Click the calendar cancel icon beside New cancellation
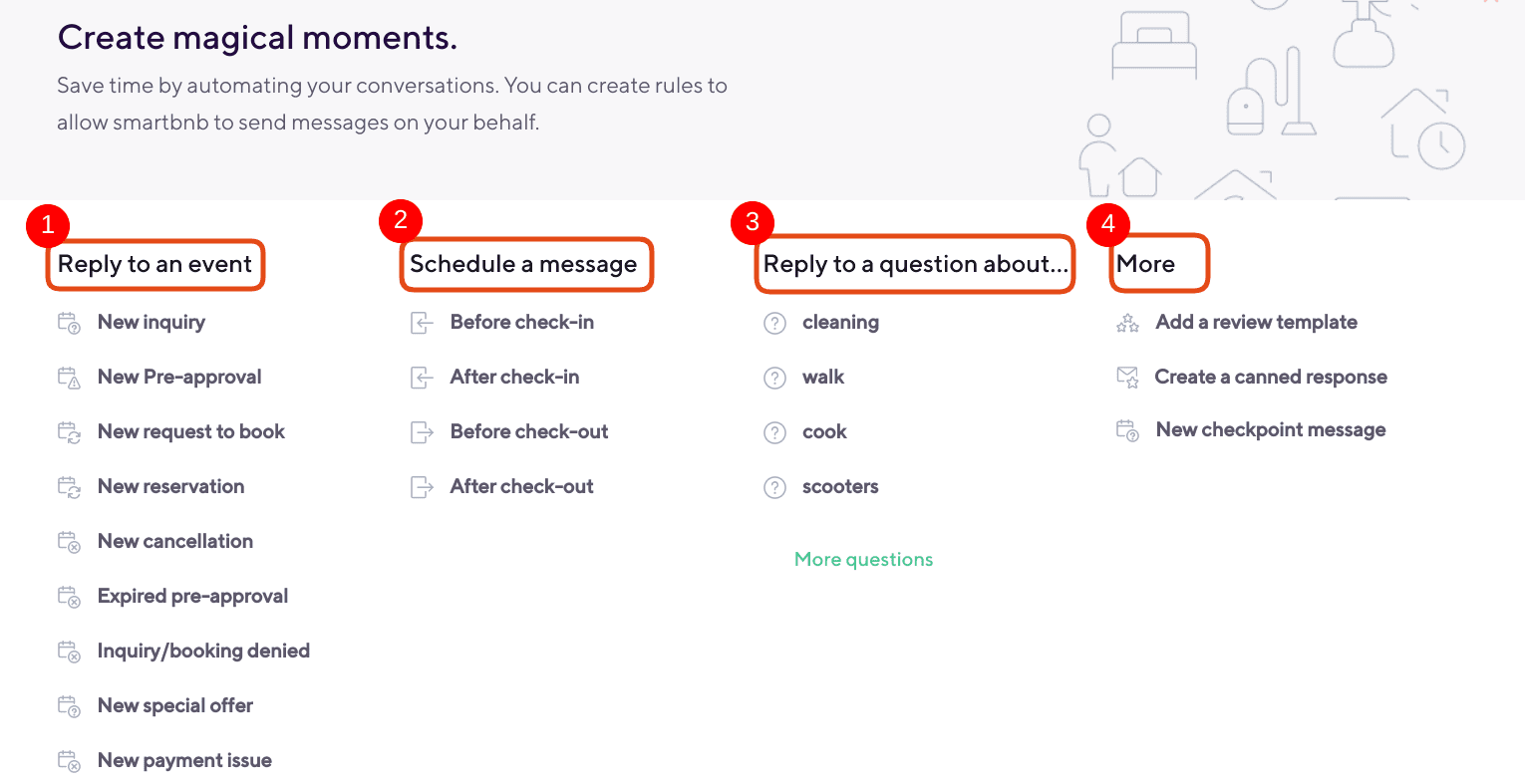 point(69,542)
